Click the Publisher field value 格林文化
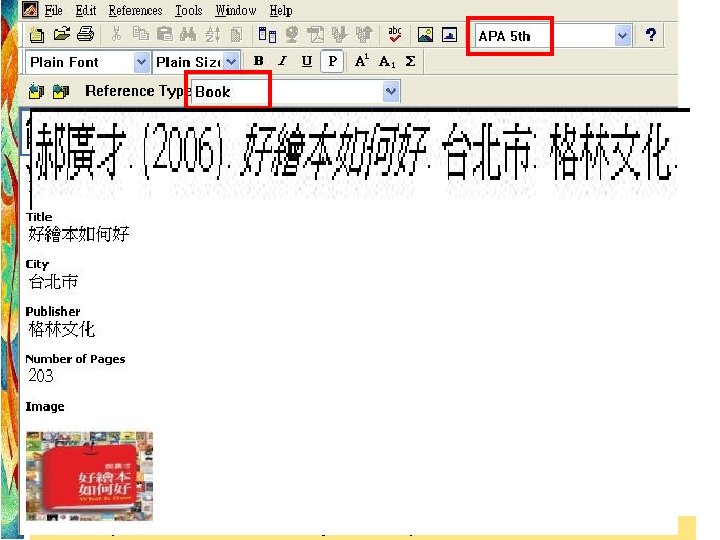Image resolution: width=720 pixels, height=540 pixels. (x=62, y=329)
